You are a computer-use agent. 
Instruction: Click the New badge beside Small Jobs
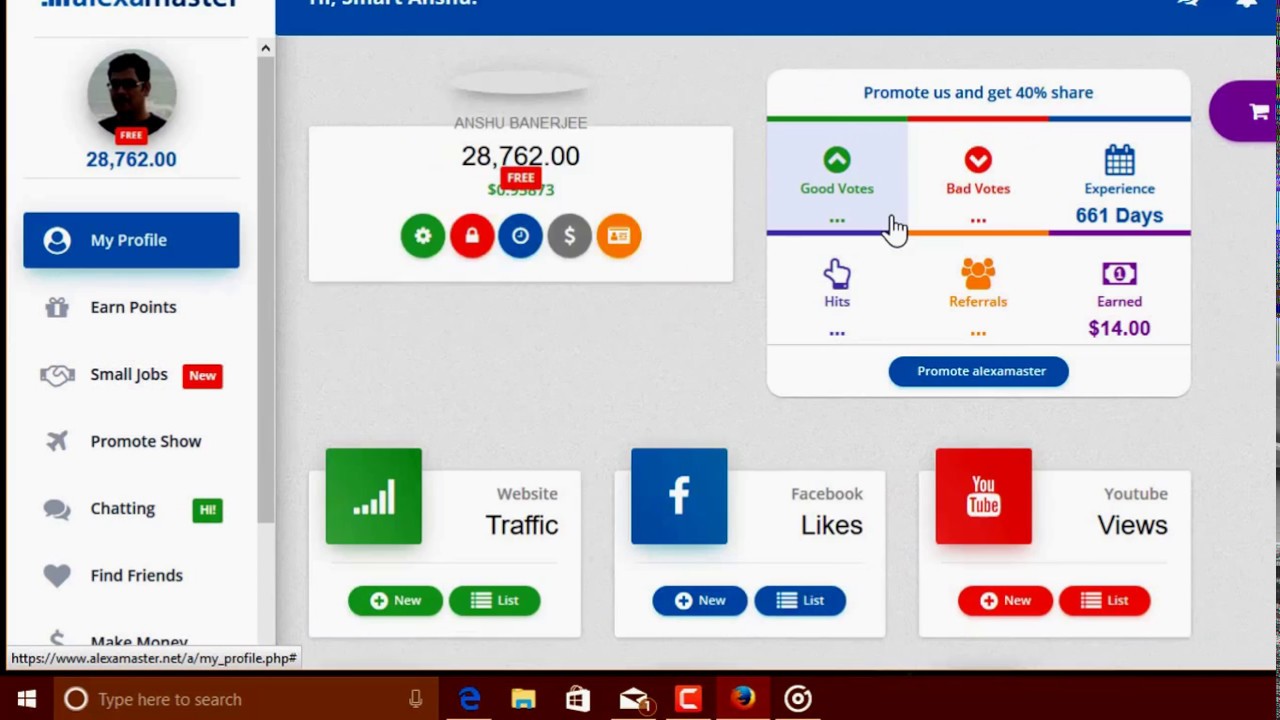pos(202,376)
